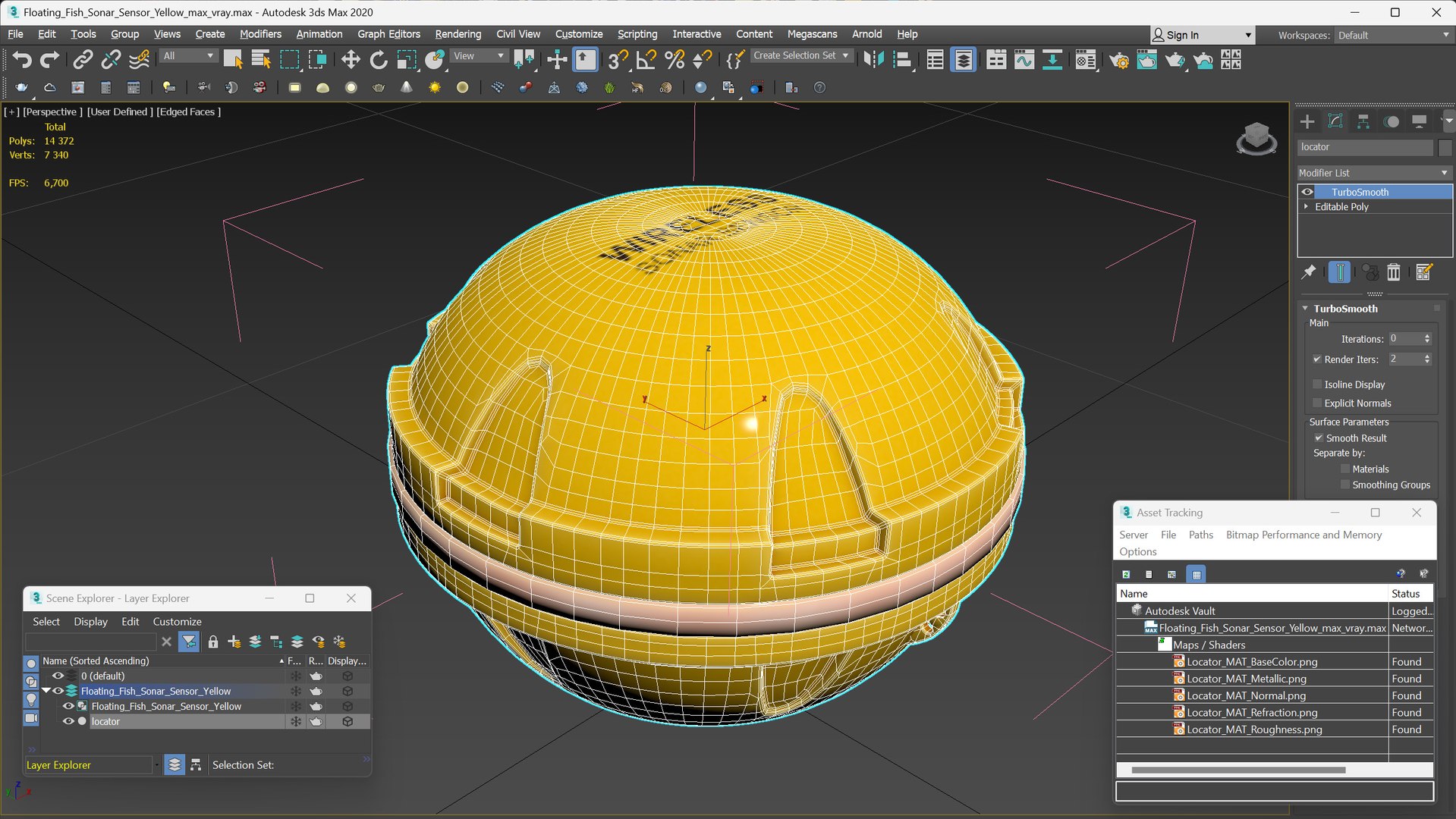Click the Iterations spinner arrows
The height and width of the screenshot is (819, 1456).
pos(1427,339)
